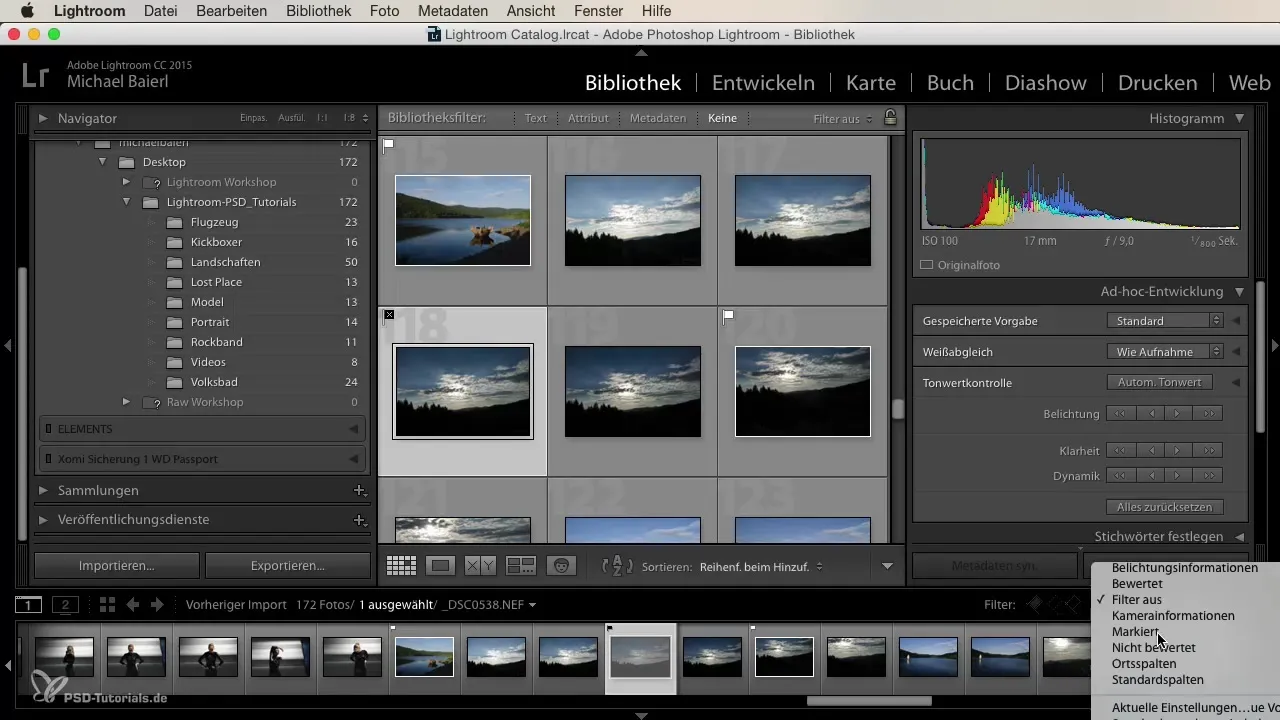Click the filter lock icon
The image size is (1280, 720).
(890, 118)
